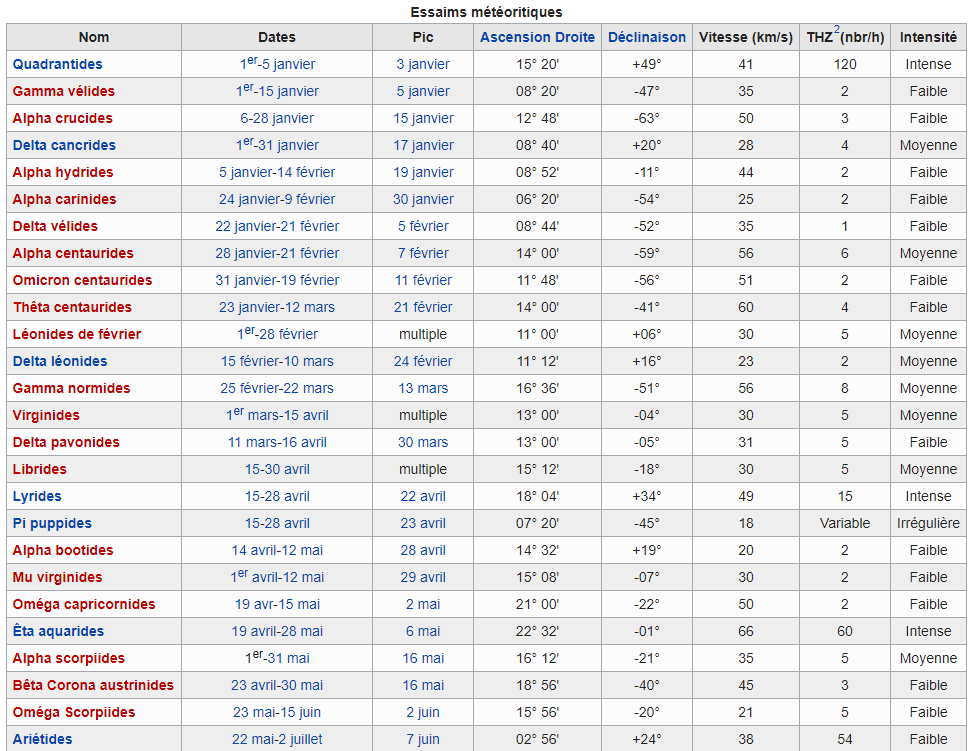Select the 7 juin peak date link
Image resolution: width=973 pixels, height=751 pixels.
click(423, 739)
